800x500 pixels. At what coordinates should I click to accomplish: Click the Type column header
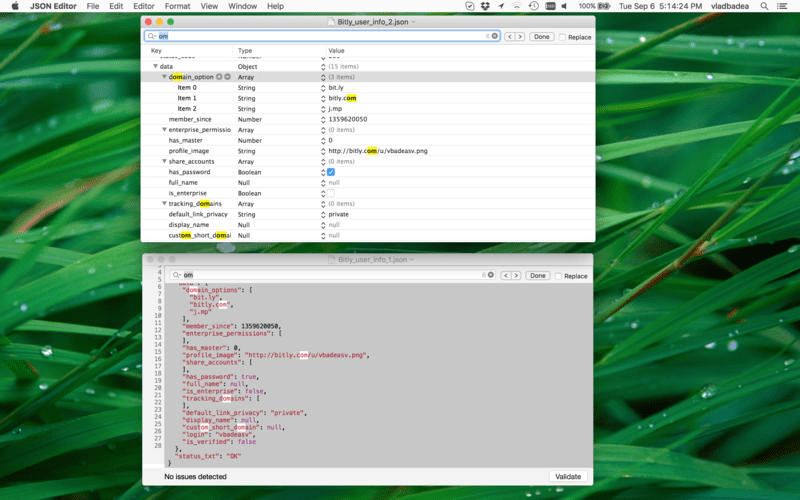(x=245, y=51)
